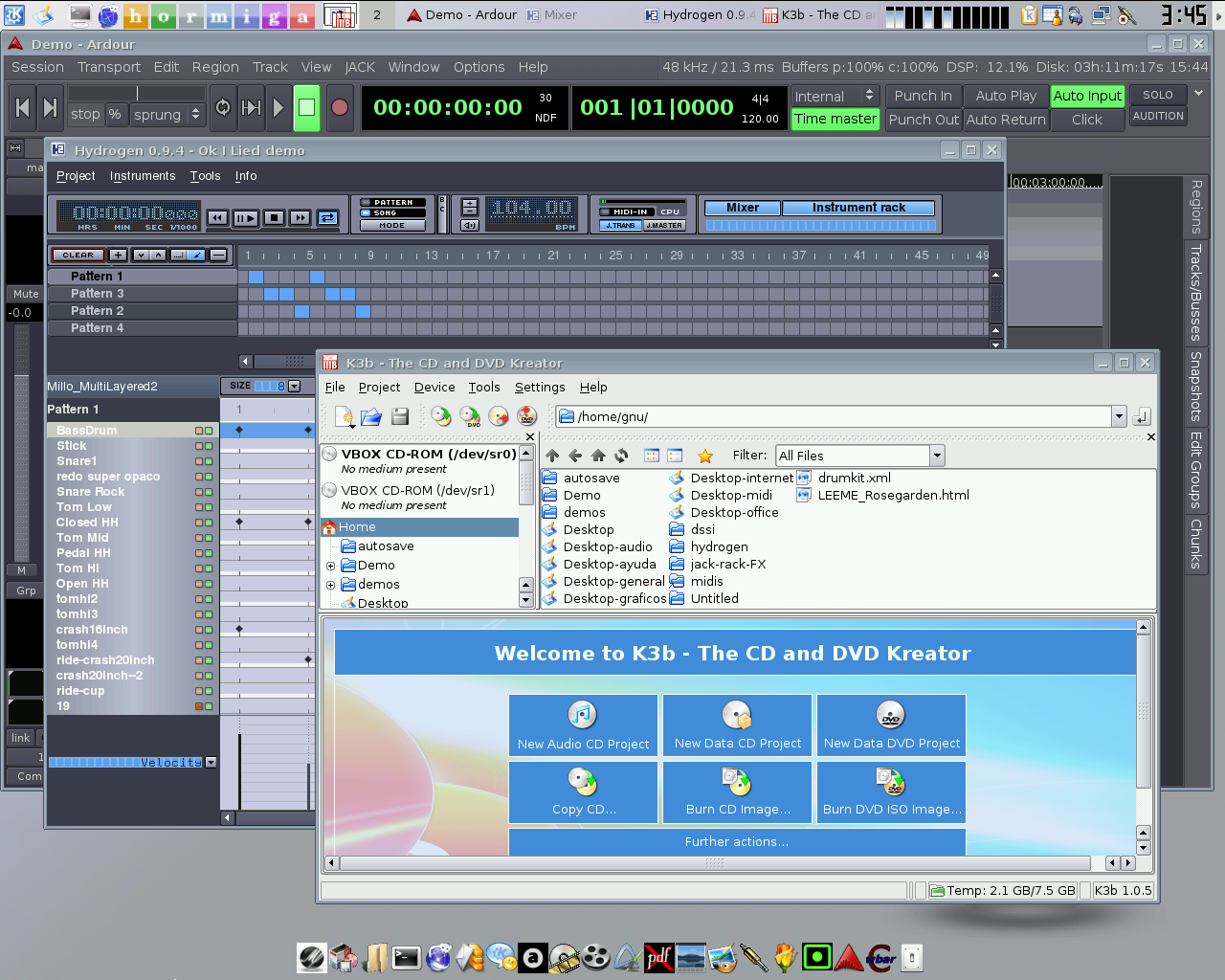Click Burn CD Image button
The width and height of the screenshot is (1225, 980).
(x=738, y=791)
